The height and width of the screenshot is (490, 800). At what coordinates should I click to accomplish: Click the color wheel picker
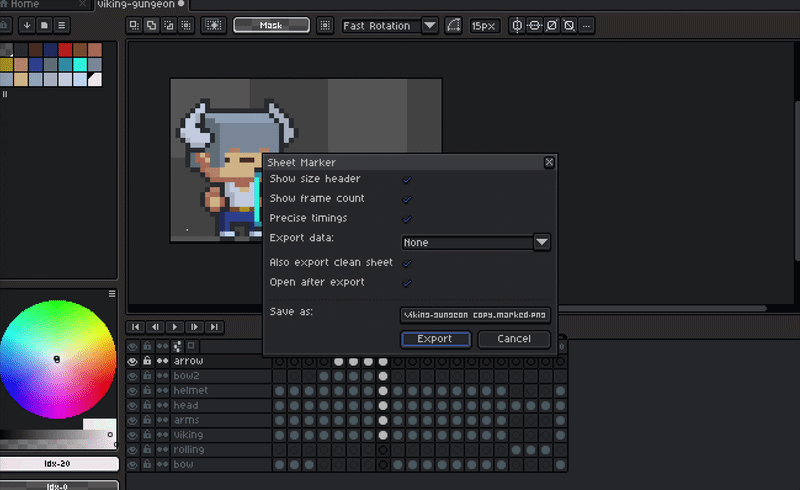pyautogui.click(x=58, y=359)
